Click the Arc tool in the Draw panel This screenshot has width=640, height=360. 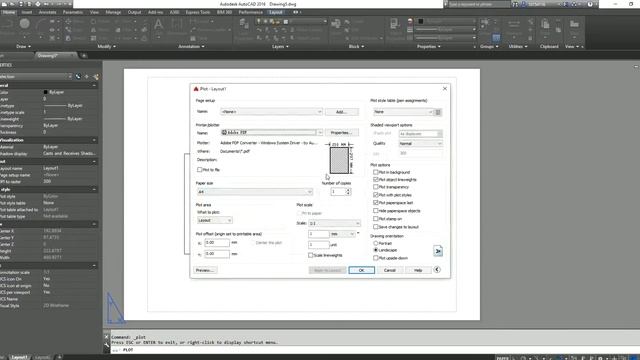[x=41, y=24]
